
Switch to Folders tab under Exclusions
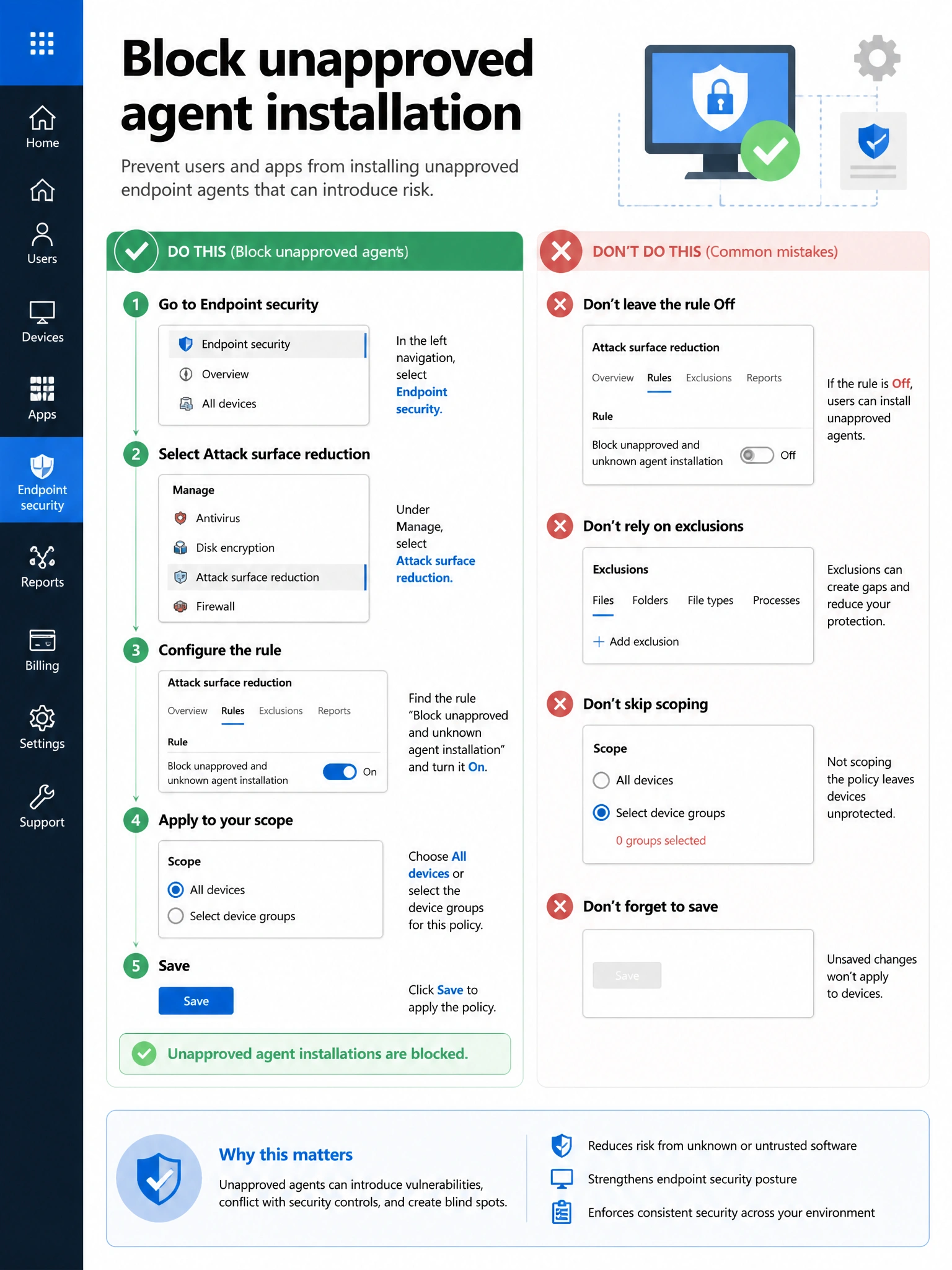tap(650, 600)
